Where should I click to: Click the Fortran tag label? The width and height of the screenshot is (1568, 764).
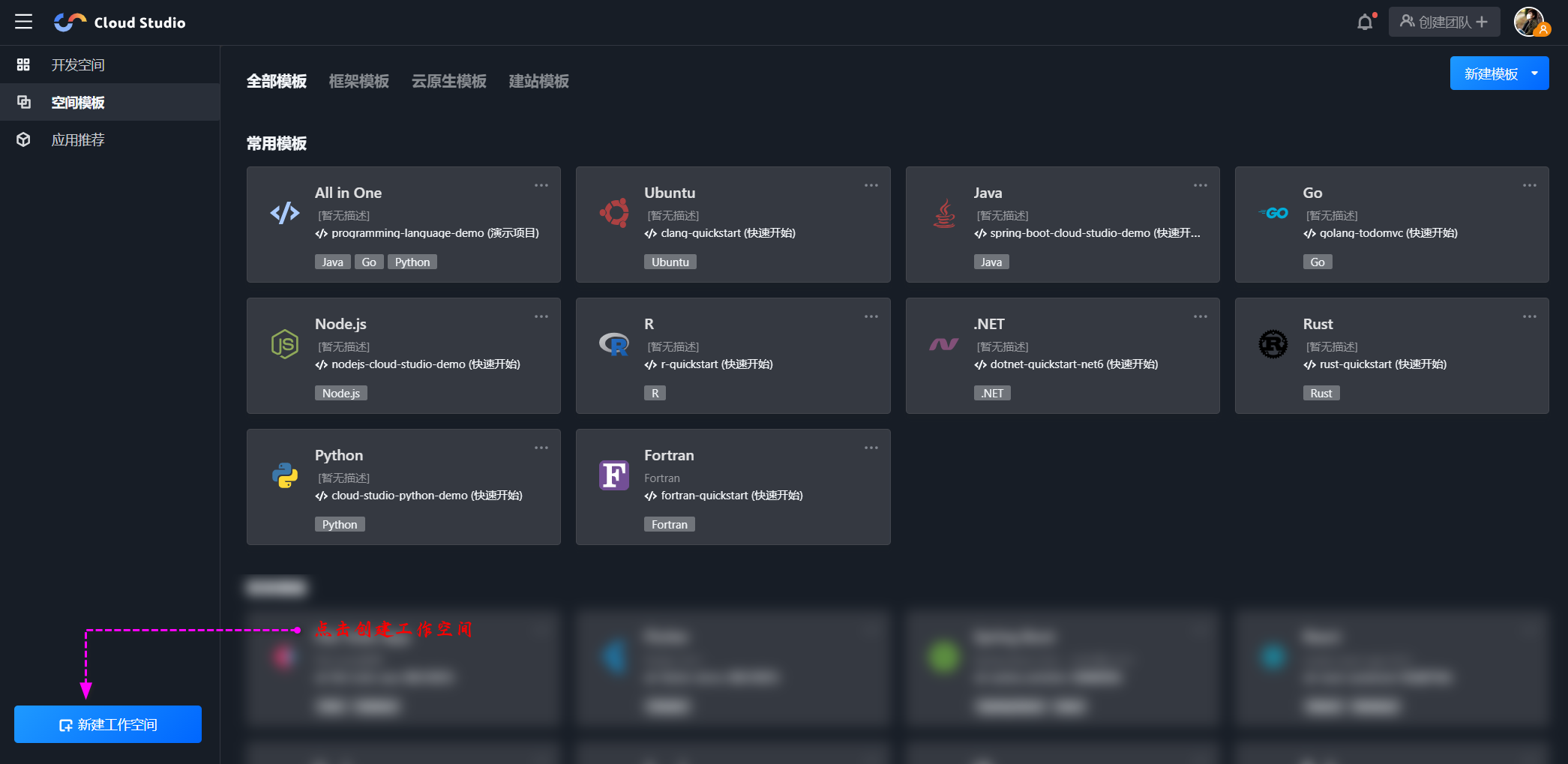pos(670,524)
